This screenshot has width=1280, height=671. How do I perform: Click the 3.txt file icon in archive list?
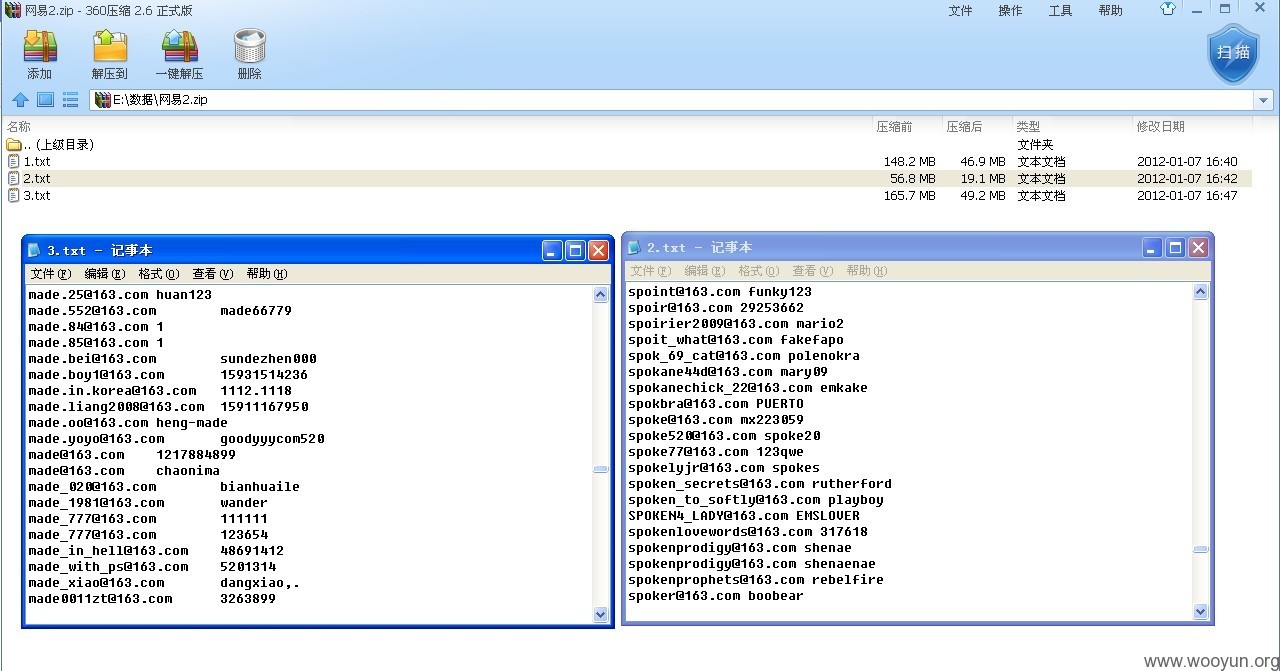click(14, 195)
